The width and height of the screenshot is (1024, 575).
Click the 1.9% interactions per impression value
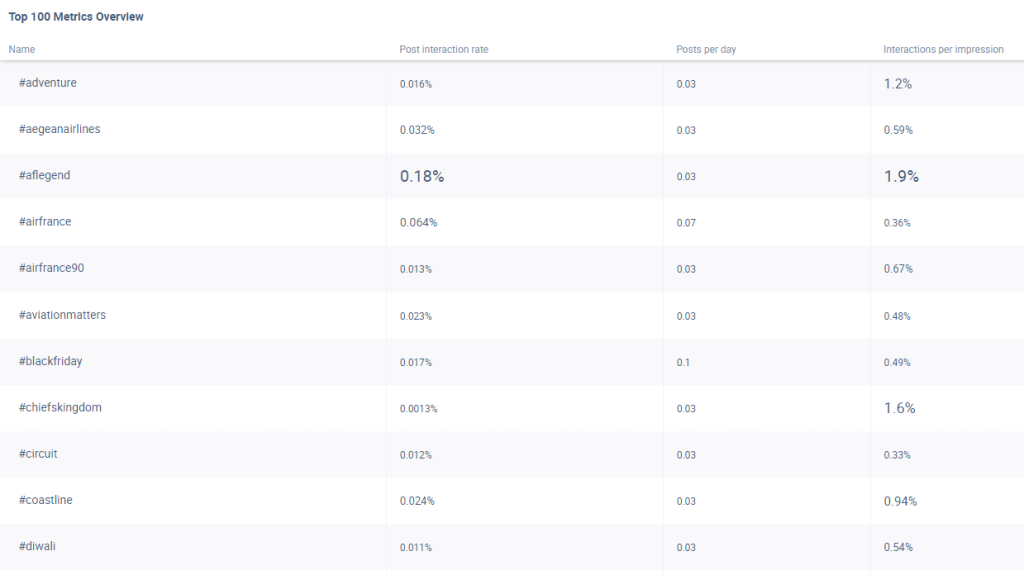(901, 176)
